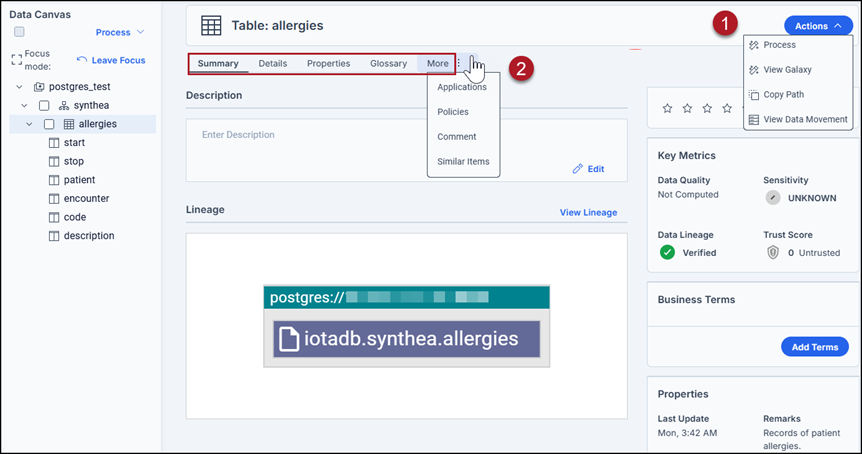Viewport: 862px width, 454px height.
Task: Open the Process dropdown in Data Canvas
Action: 120,32
